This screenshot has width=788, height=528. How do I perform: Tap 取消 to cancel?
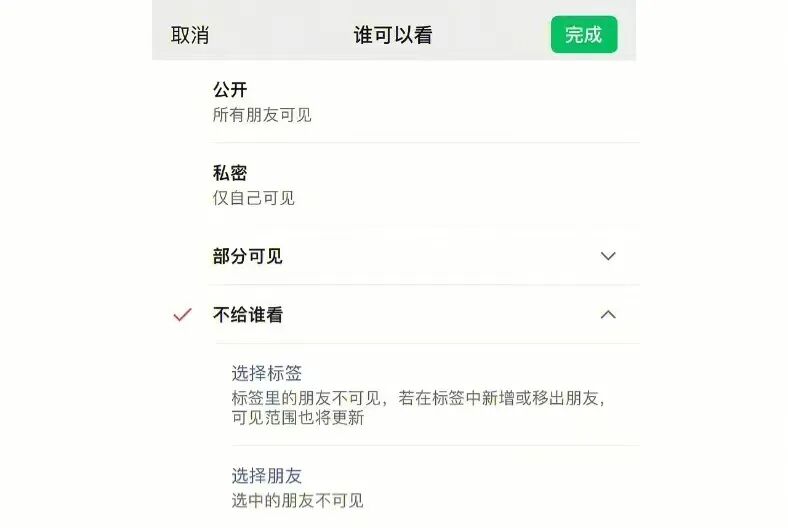[190, 35]
